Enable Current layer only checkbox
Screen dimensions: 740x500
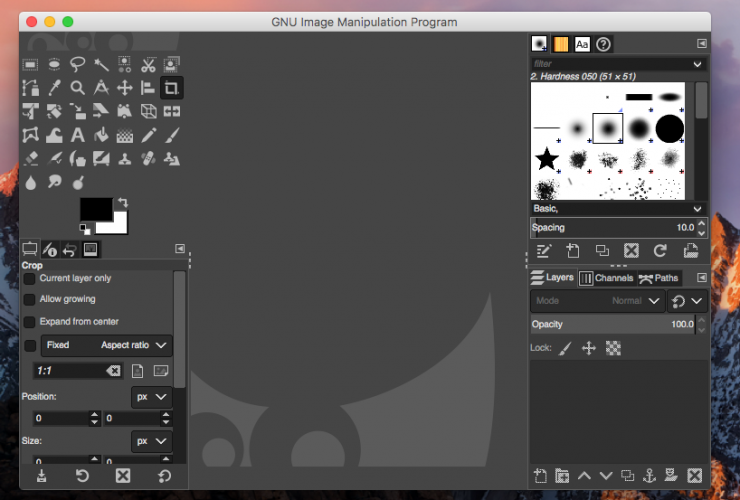click(x=30, y=278)
